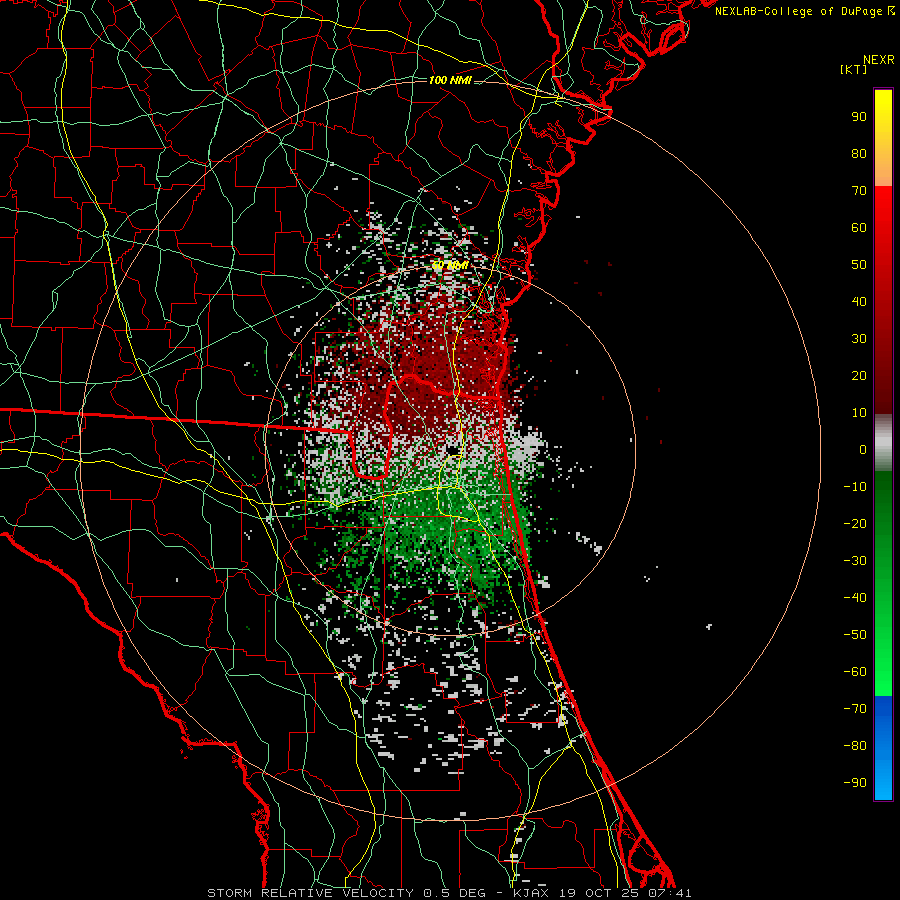
Task: Select the positive 30 knot scale label
Action: [859, 339]
